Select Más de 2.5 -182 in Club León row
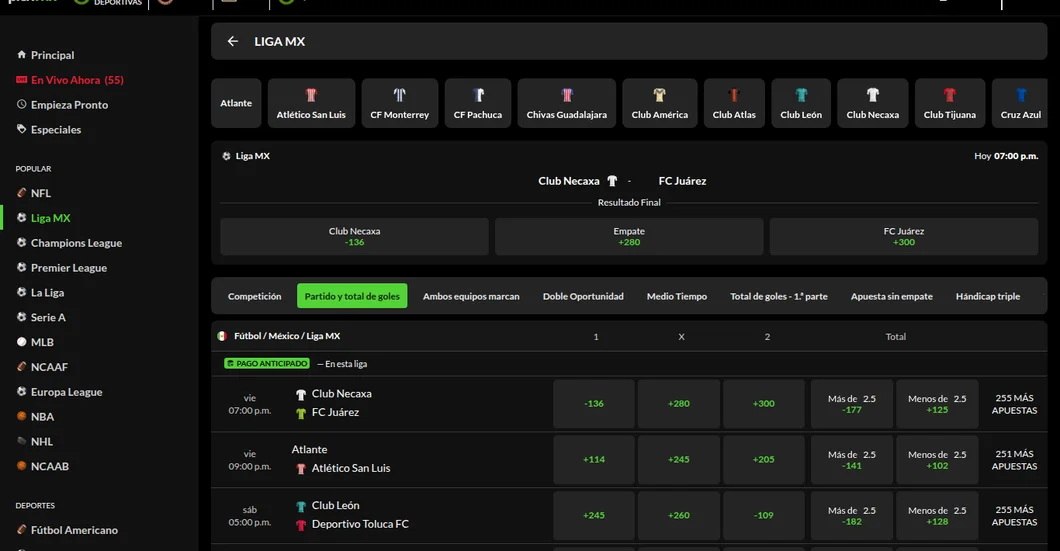 pyautogui.click(x=852, y=515)
